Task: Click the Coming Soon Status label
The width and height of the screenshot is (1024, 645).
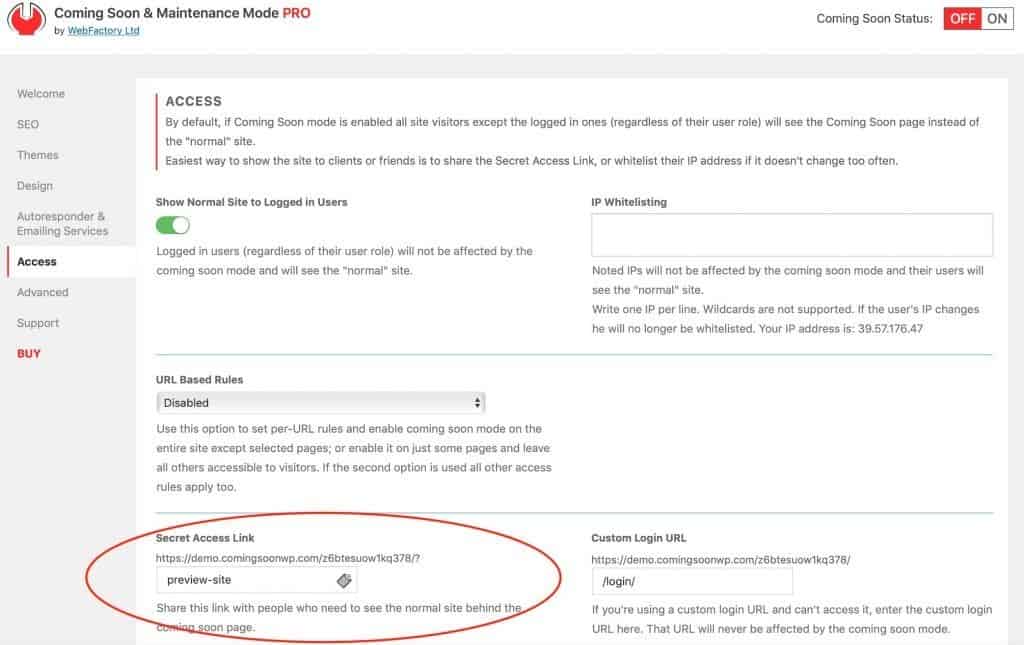Action: (874, 18)
